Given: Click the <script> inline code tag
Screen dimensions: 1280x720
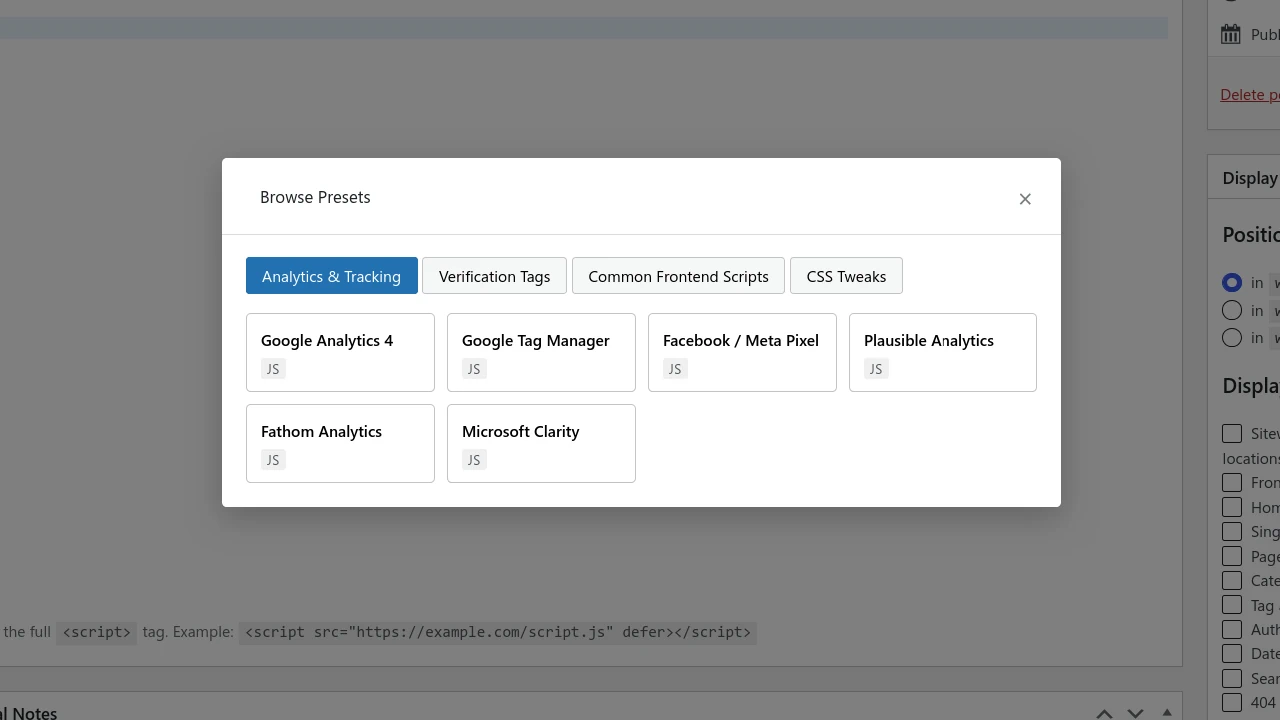Looking at the screenshot, I should [96, 632].
